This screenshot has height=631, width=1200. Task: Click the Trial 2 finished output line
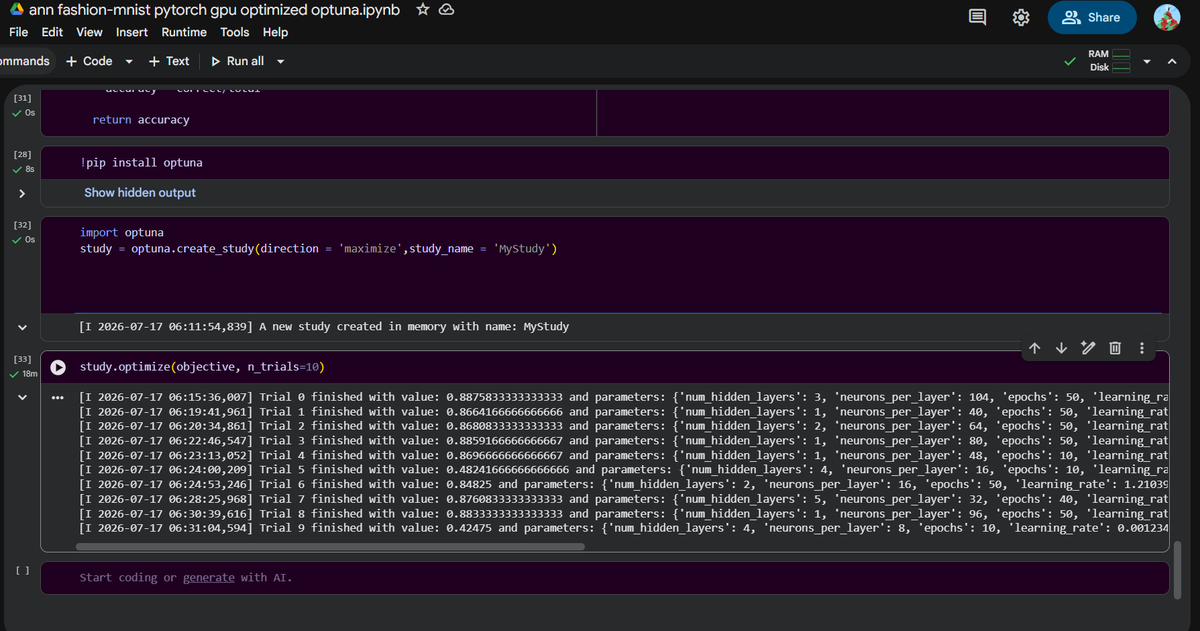click(623, 426)
